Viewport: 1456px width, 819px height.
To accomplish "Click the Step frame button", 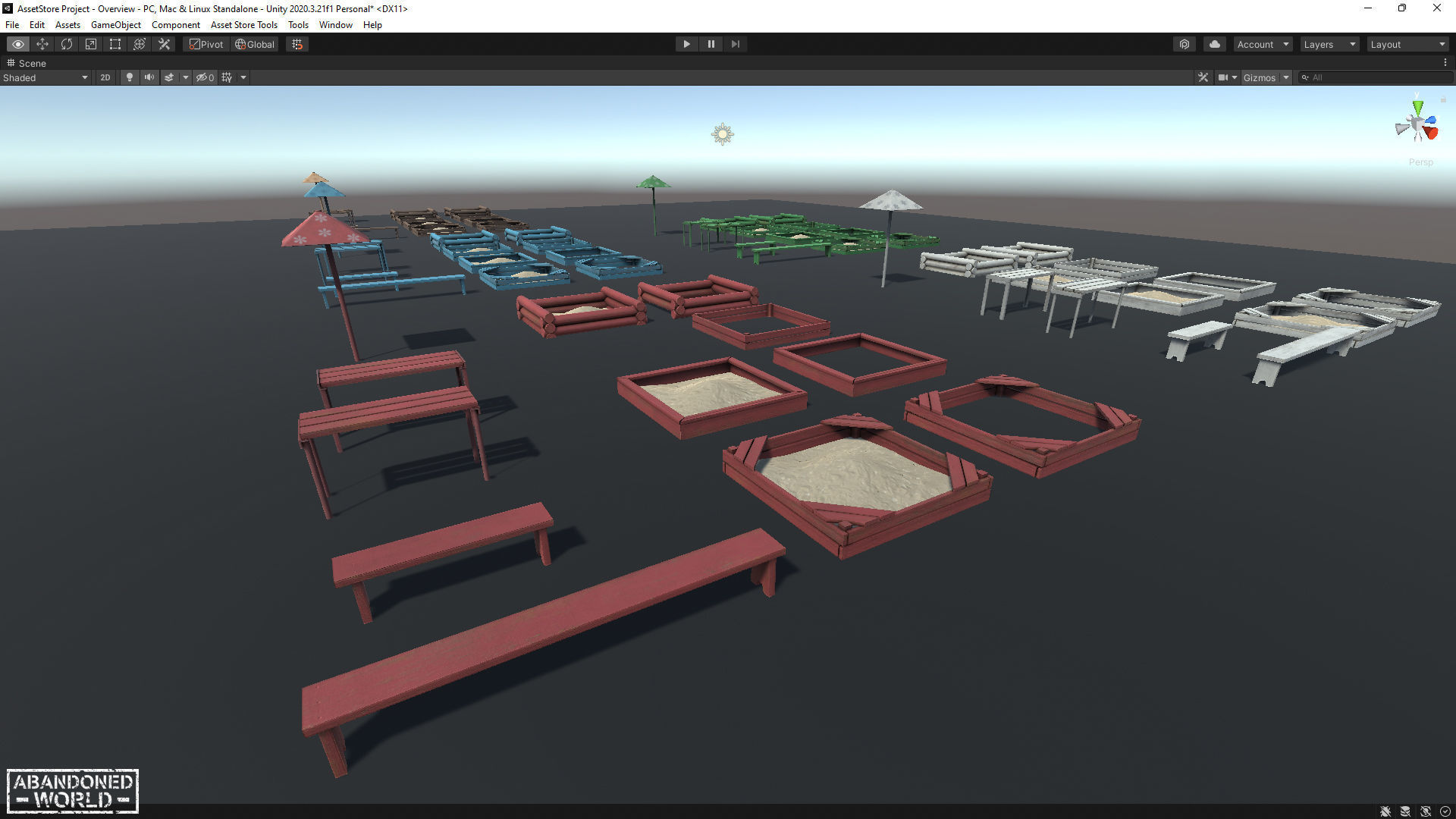I will click(x=735, y=44).
